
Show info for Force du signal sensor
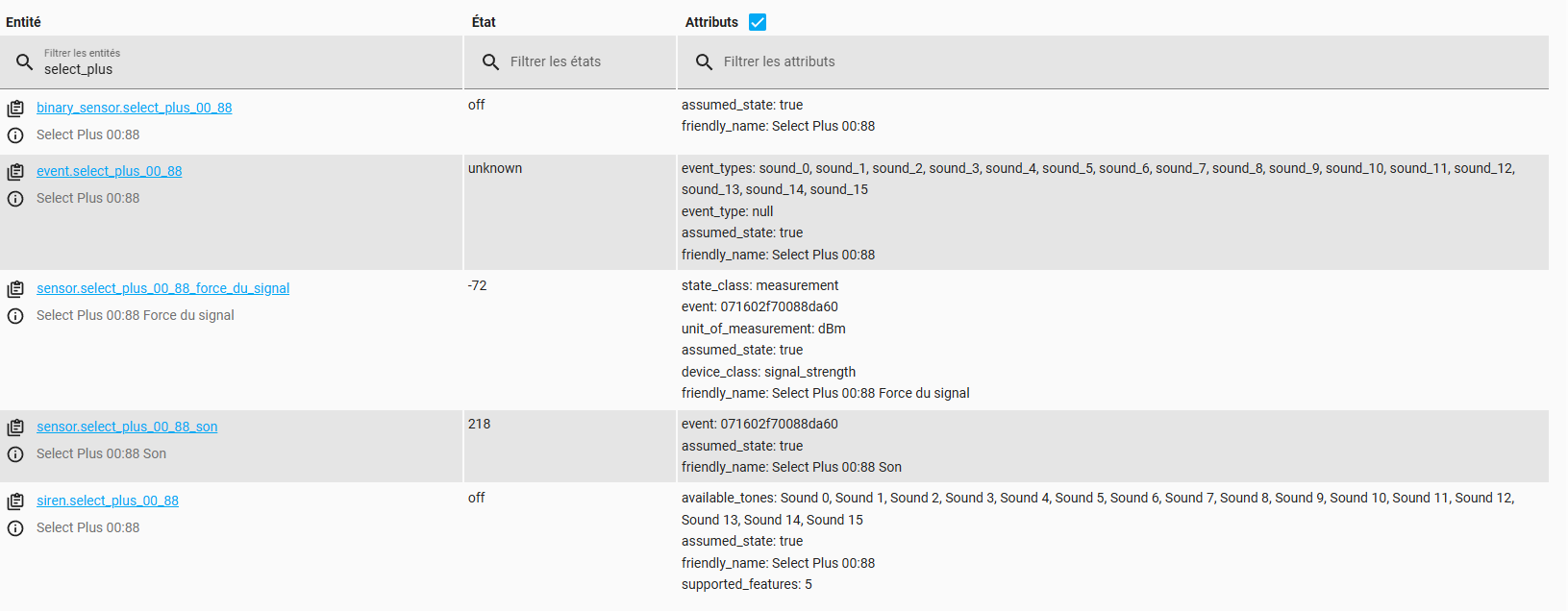coord(15,316)
